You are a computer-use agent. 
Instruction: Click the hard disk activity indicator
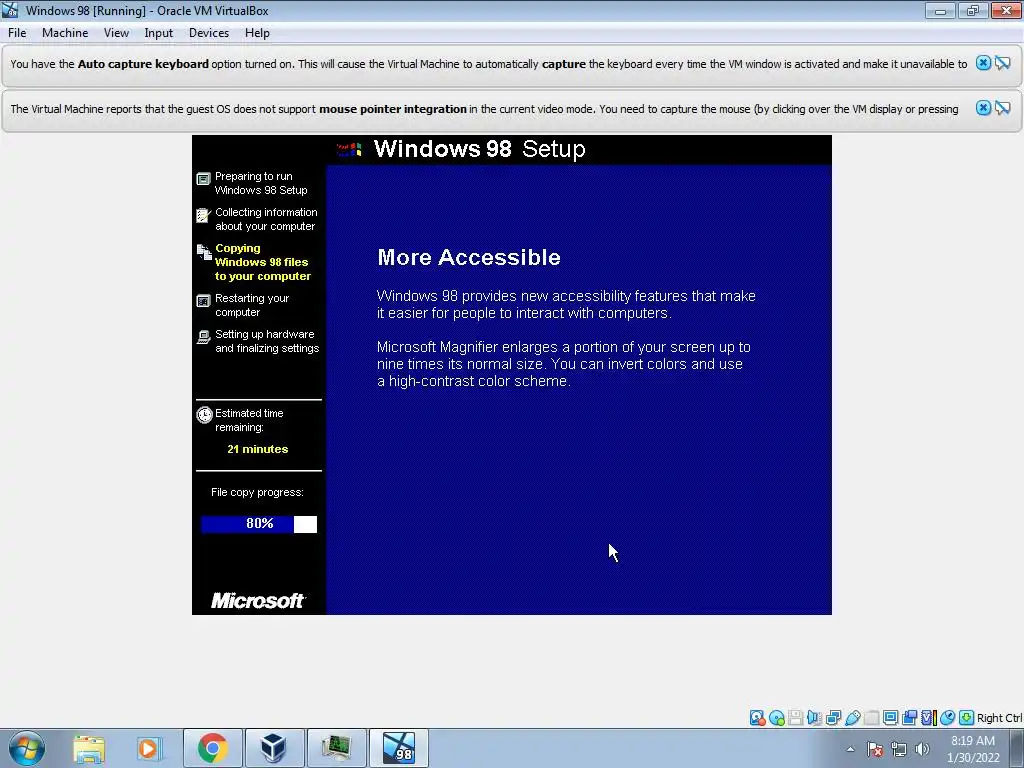(x=758, y=718)
